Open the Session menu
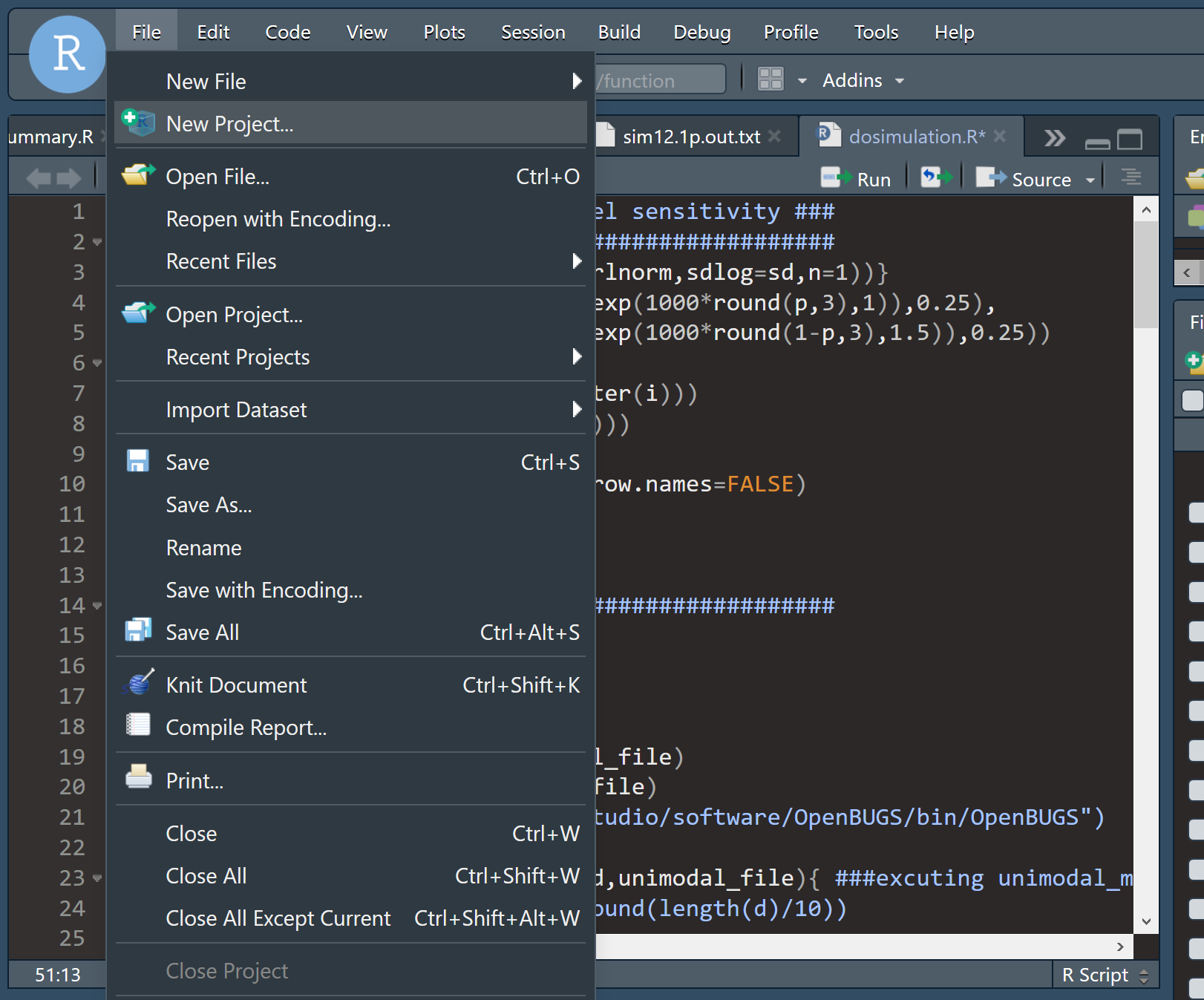1204x1000 pixels. click(x=532, y=32)
